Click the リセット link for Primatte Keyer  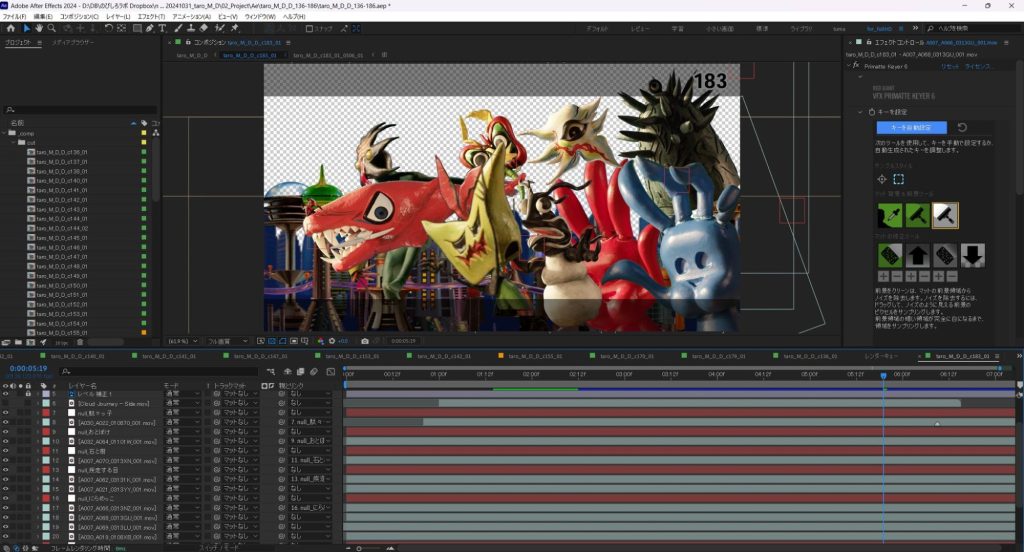point(950,67)
